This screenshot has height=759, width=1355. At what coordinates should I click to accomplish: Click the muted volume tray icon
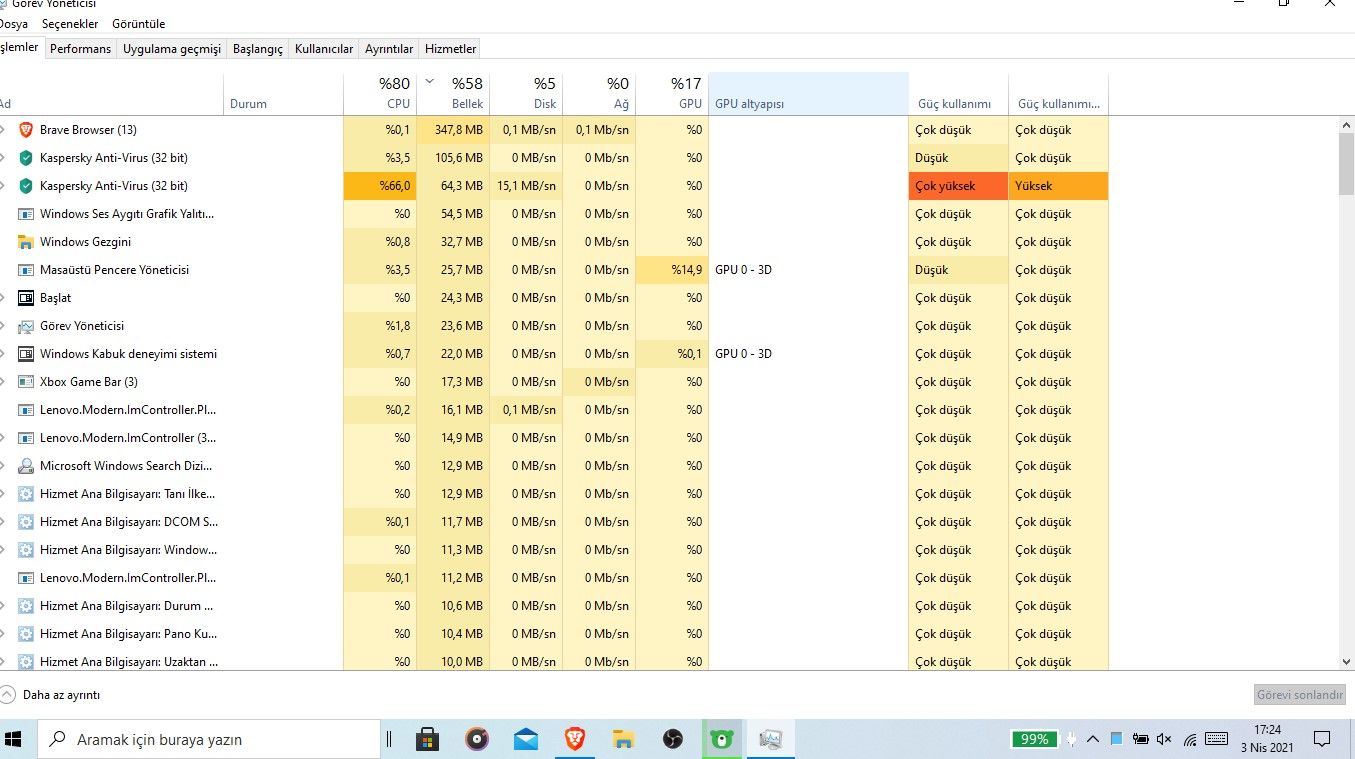1164,739
